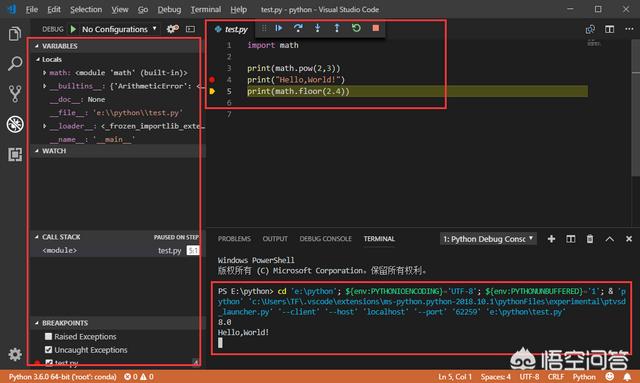Kill terminal with trash icon
The width and height of the screenshot is (640, 383).
coord(590,239)
